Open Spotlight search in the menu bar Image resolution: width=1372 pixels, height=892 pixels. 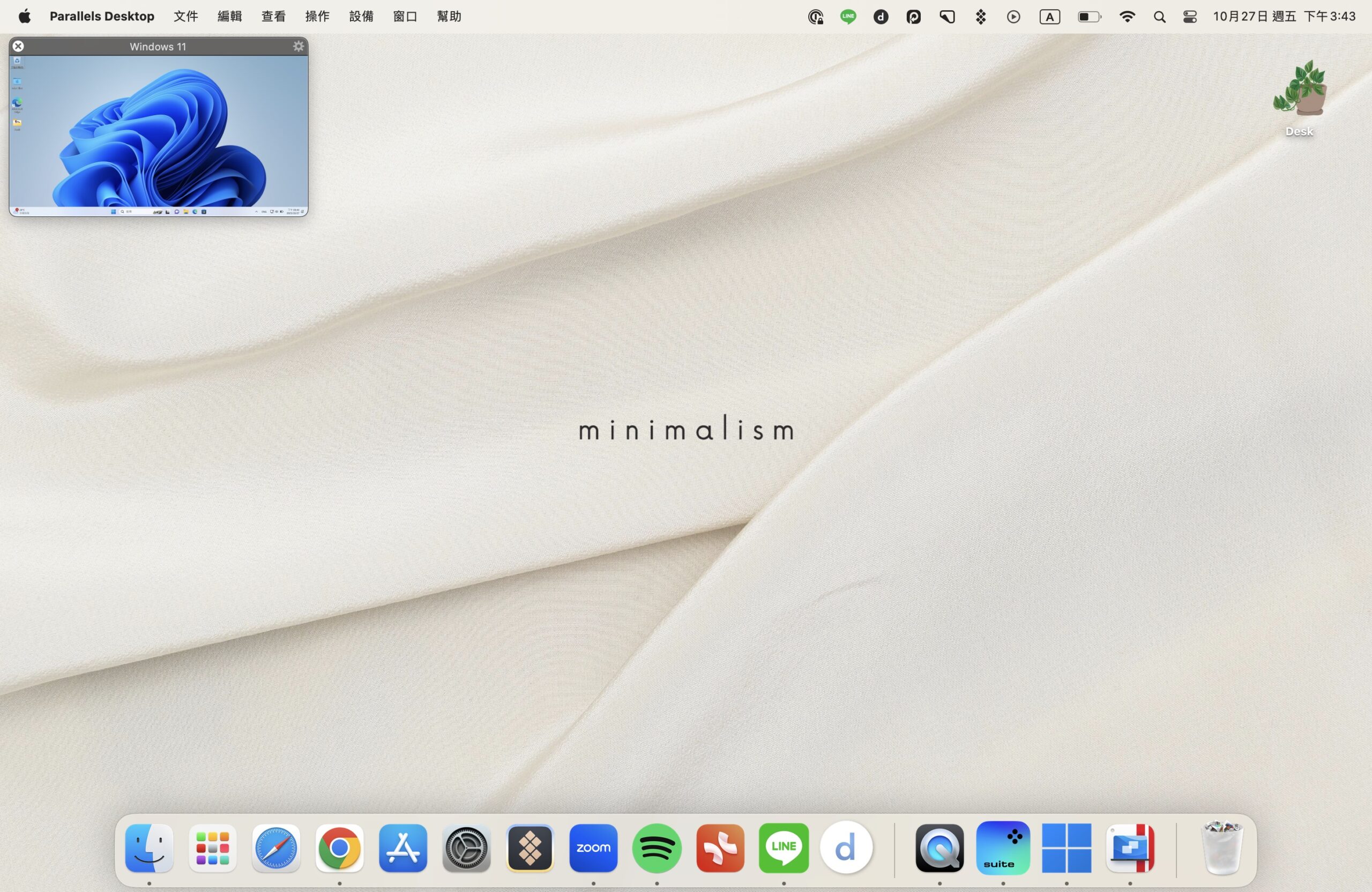[1159, 17]
